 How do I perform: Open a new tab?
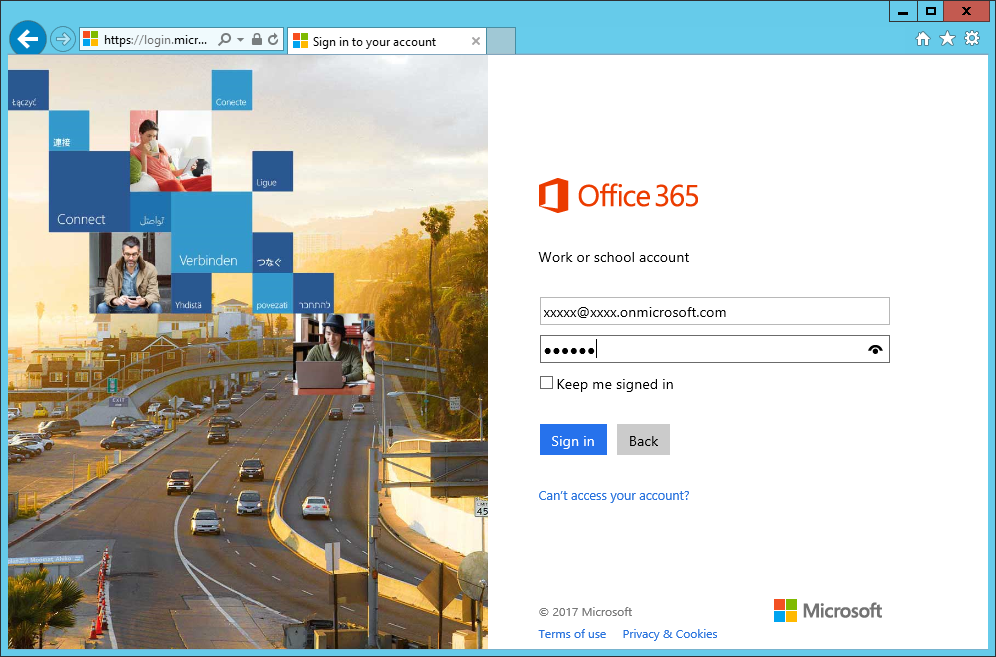[x=501, y=41]
